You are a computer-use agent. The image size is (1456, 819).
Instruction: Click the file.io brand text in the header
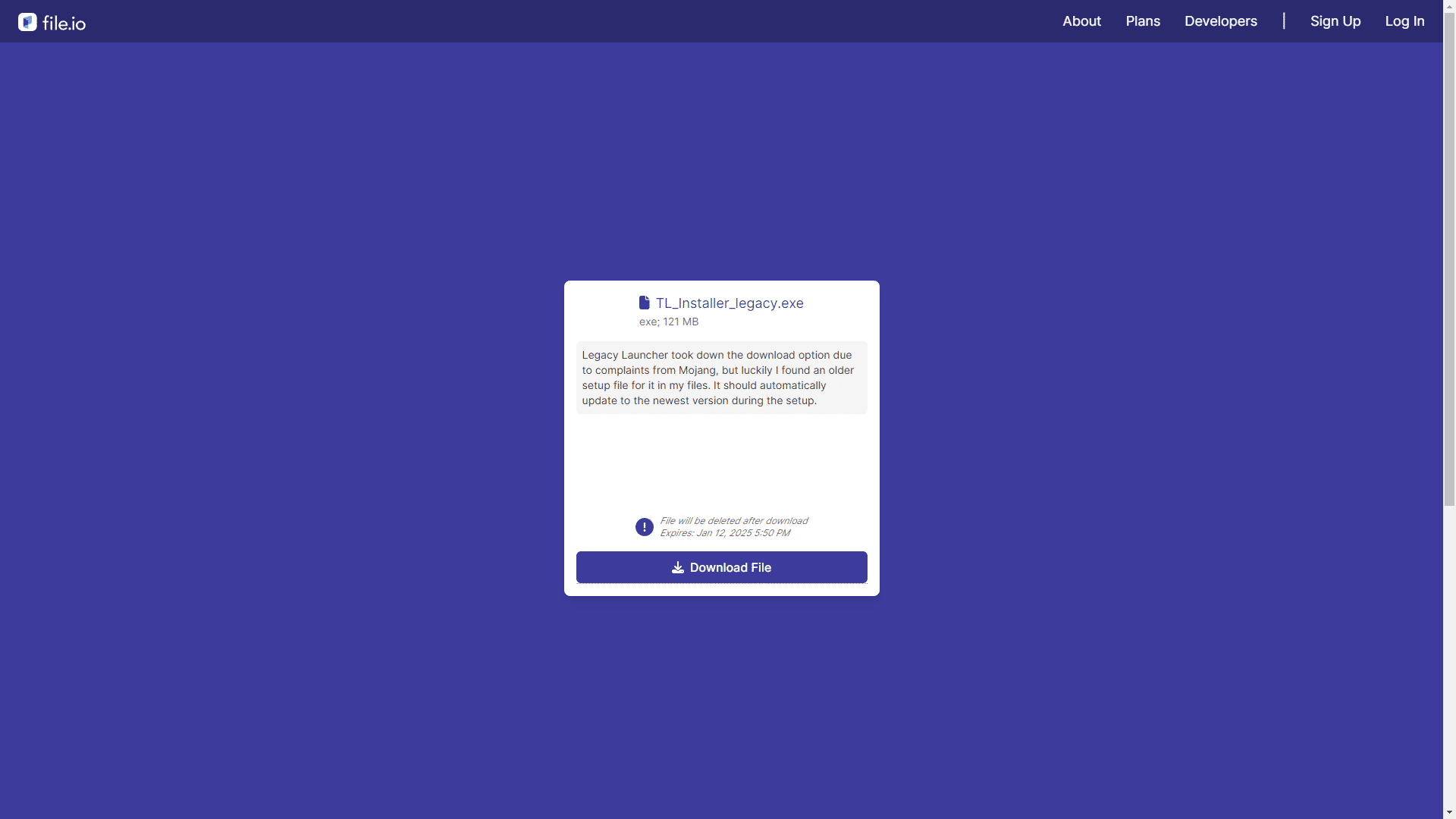pyautogui.click(x=64, y=24)
